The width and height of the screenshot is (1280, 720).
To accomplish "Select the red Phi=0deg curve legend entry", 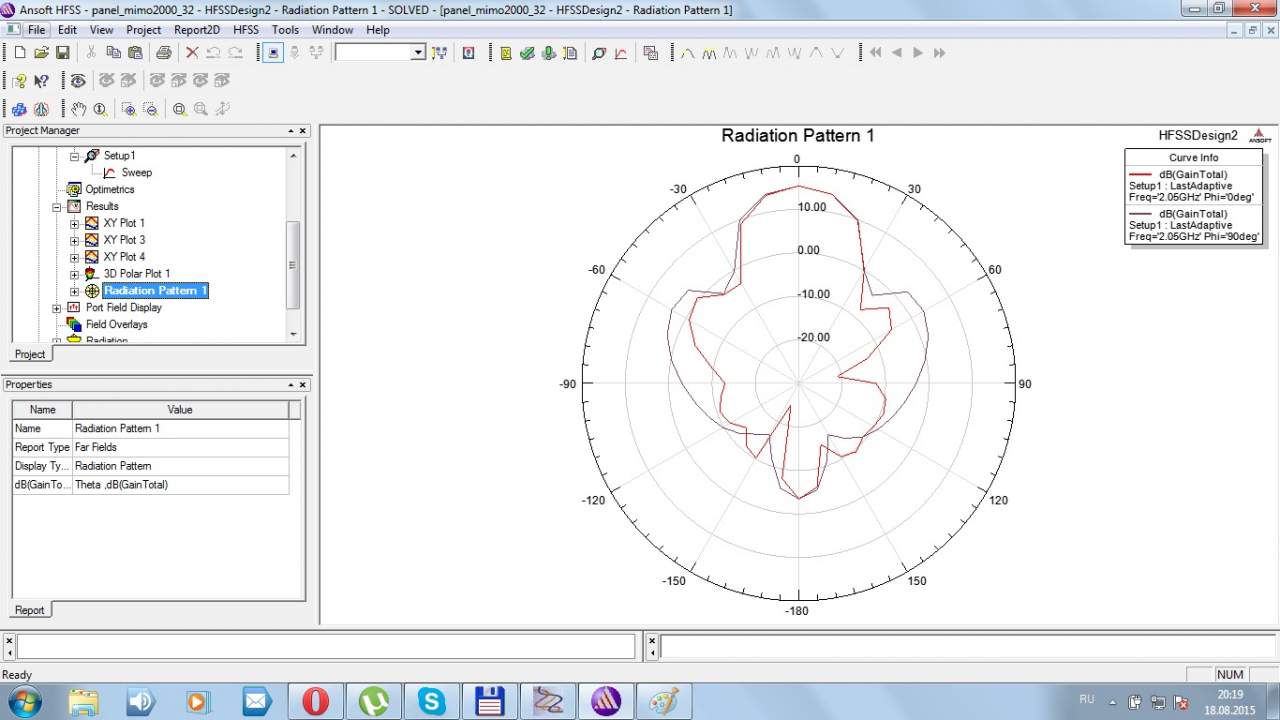I will 1192,185.
